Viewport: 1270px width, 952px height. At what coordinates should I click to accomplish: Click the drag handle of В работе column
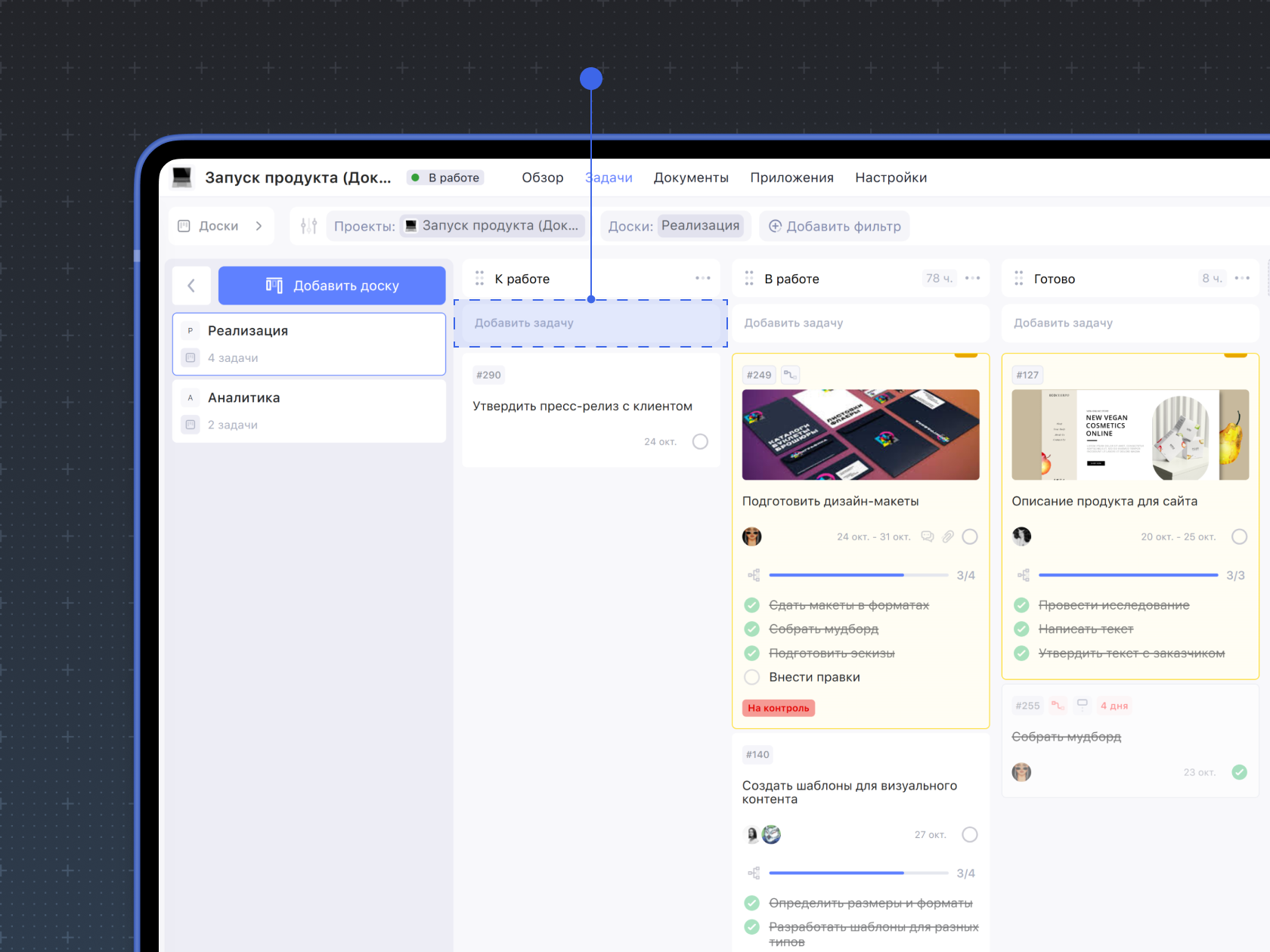point(749,279)
